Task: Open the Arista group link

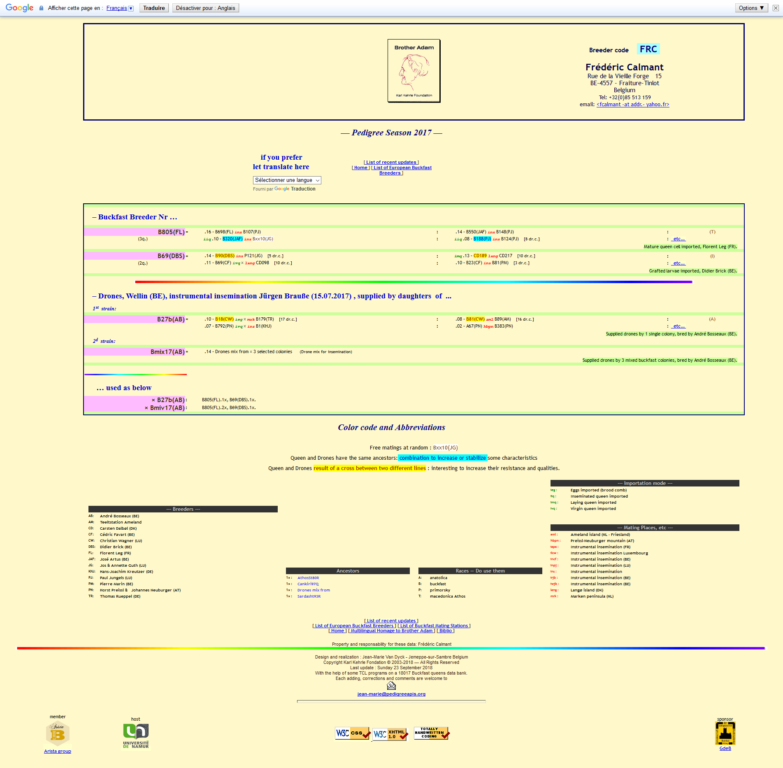Action: 57,751
